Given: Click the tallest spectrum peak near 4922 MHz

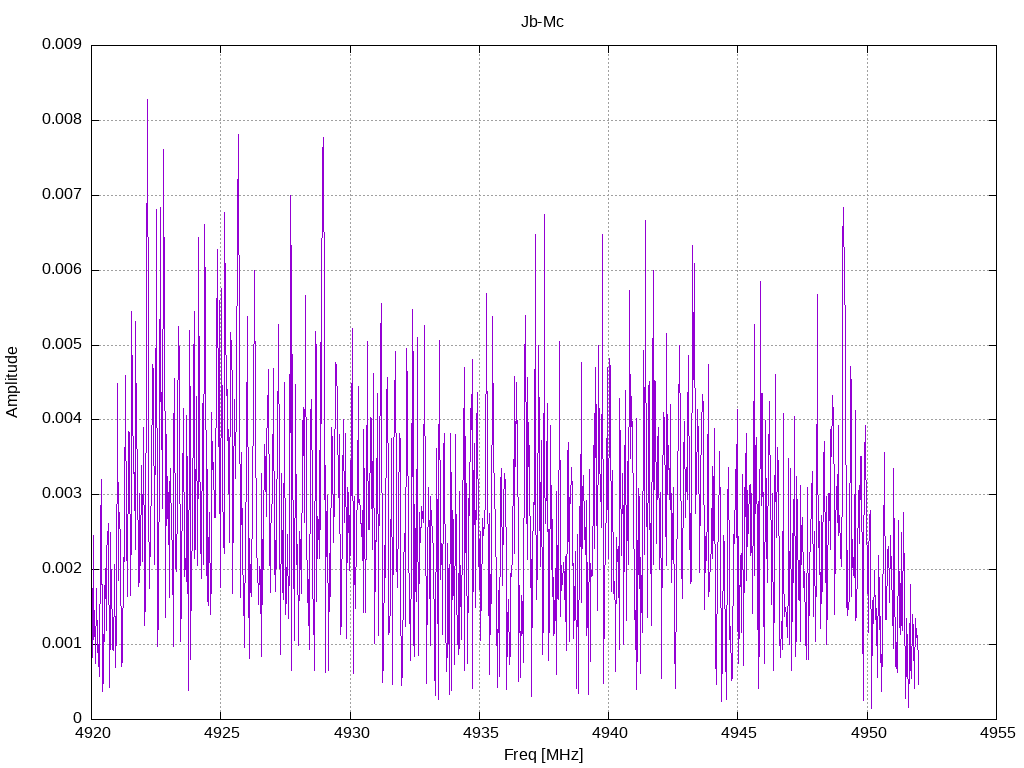Looking at the screenshot, I should (148, 100).
